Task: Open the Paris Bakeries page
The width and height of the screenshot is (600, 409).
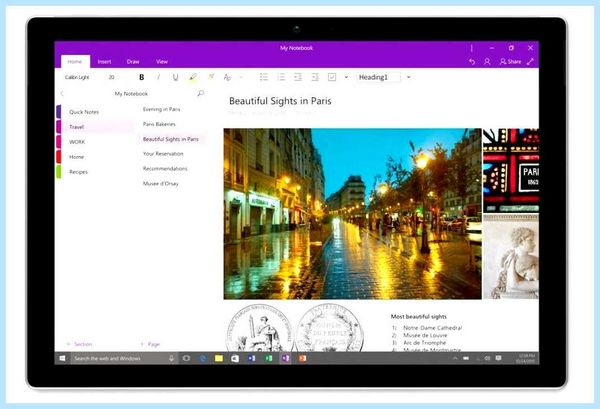Action: [x=159, y=124]
